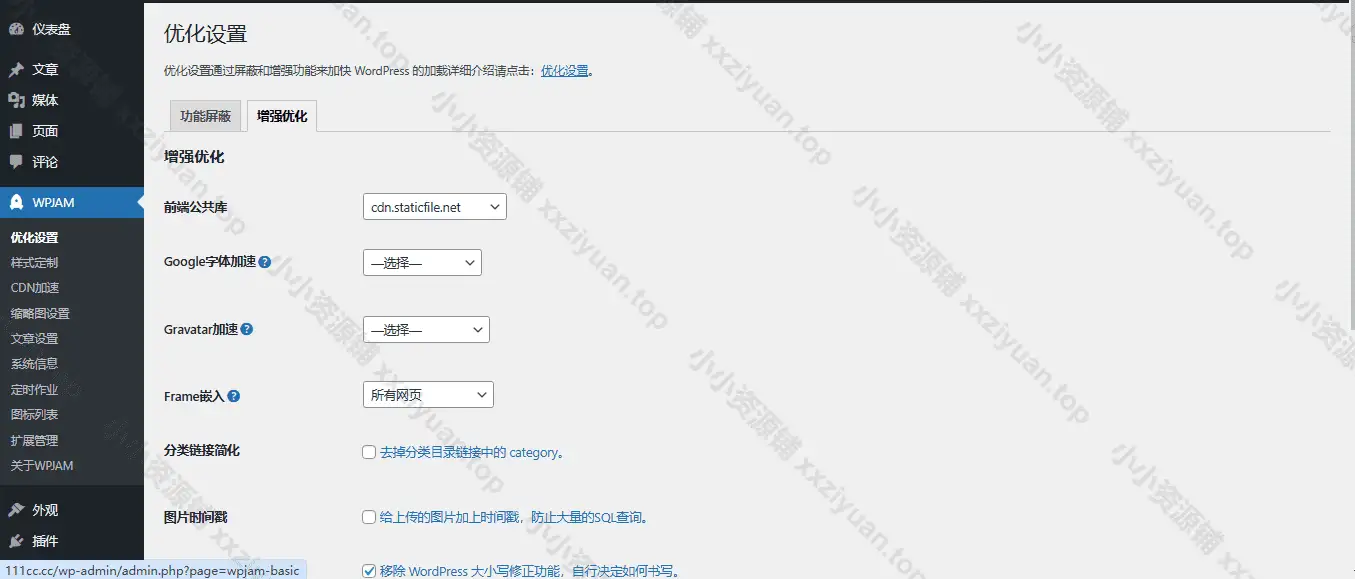Click the Comments bubble icon (评论)
Image resolution: width=1355 pixels, height=579 pixels.
coord(16,162)
